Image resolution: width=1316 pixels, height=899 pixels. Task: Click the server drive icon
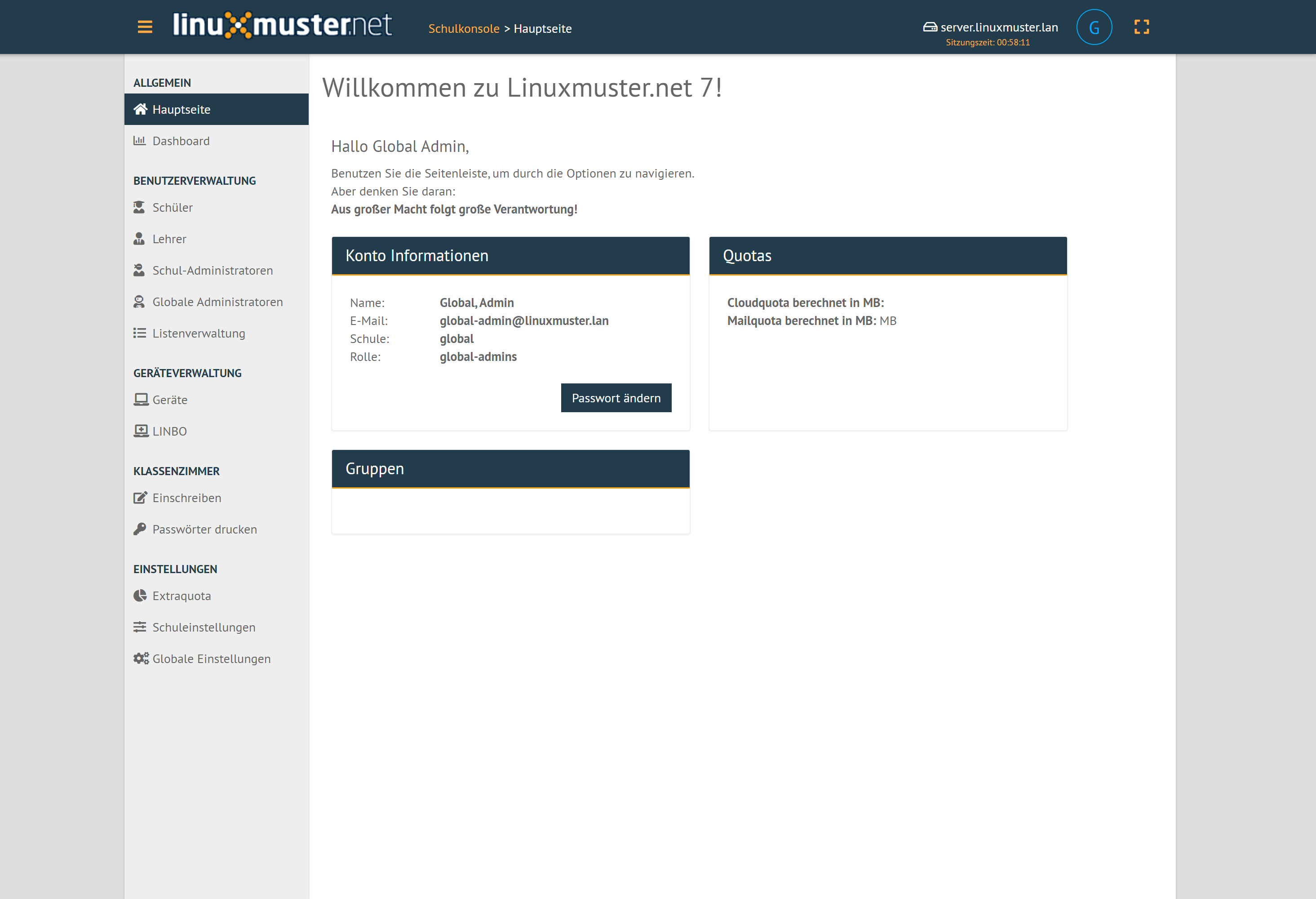point(930,27)
